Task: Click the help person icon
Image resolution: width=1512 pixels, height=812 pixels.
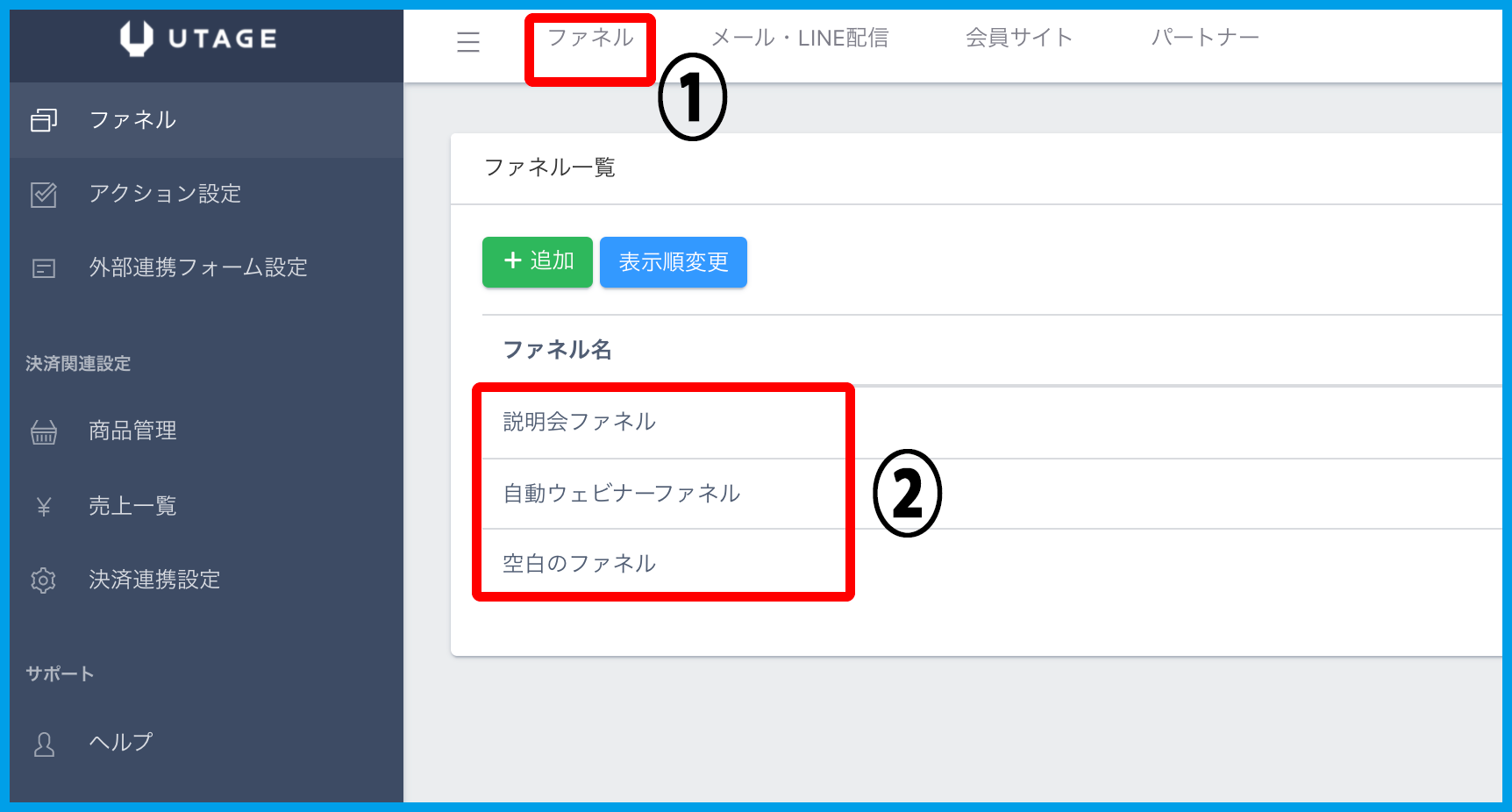Action: click(x=44, y=744)
